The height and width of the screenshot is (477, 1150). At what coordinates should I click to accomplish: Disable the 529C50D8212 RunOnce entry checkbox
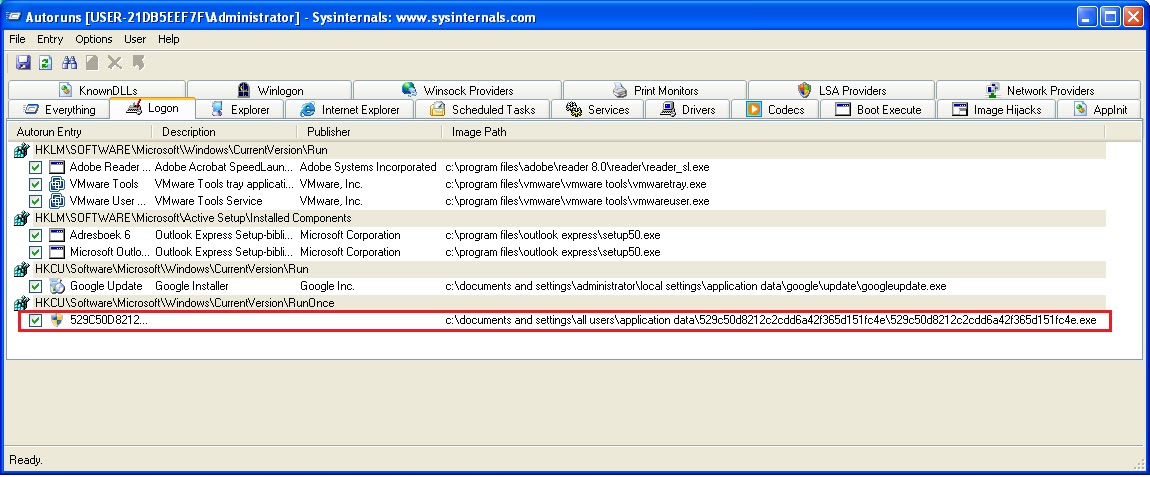coord(35,321)
